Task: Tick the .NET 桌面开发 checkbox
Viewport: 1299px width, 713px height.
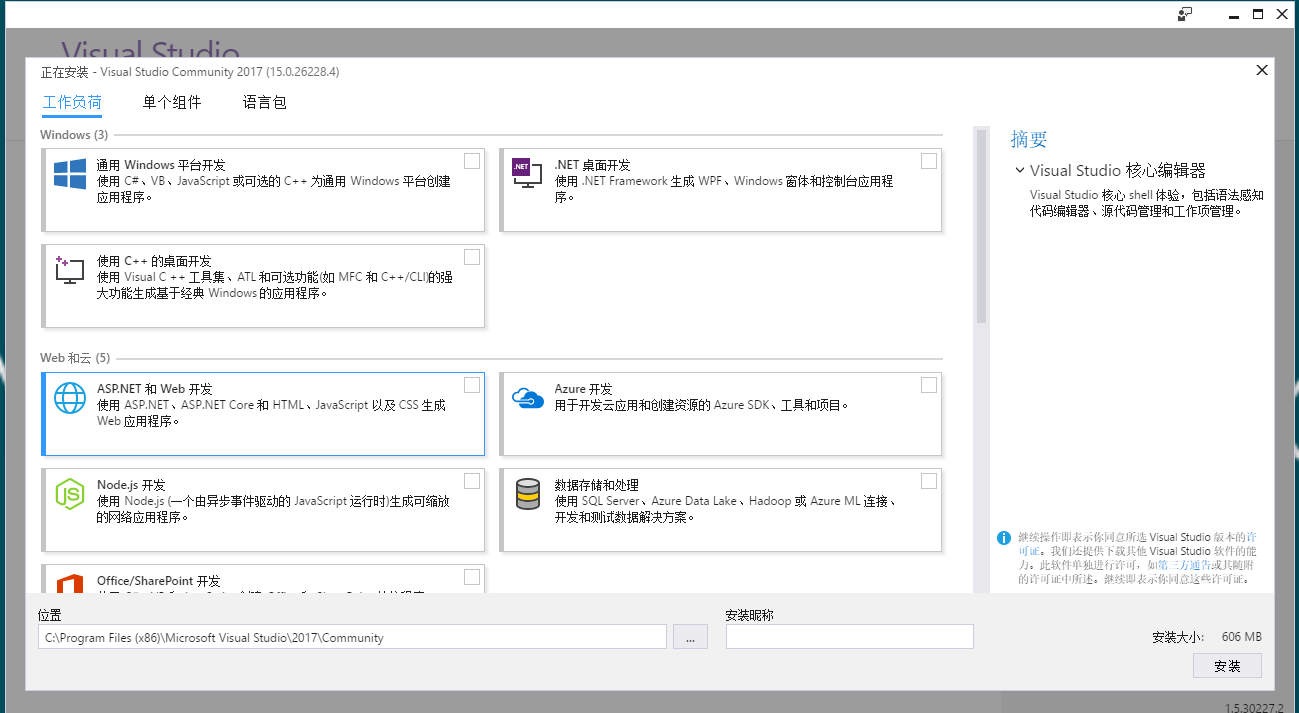Action: click(x=929, y=161)
